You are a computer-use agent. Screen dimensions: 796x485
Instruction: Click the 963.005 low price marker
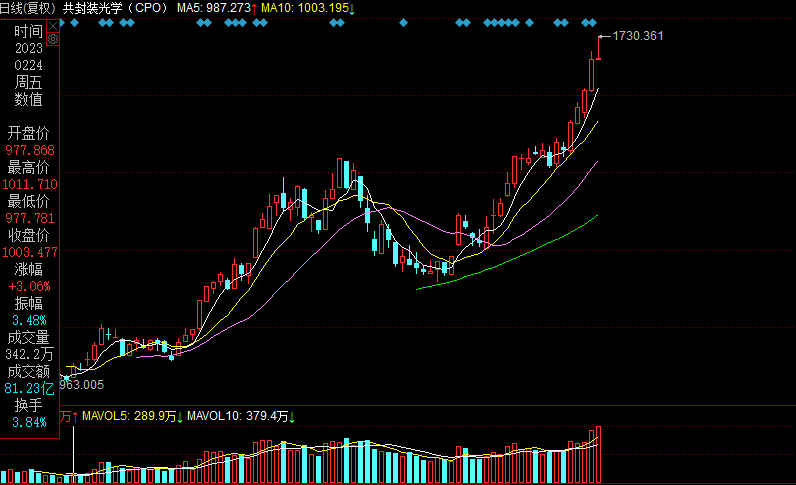coord(82,384)
